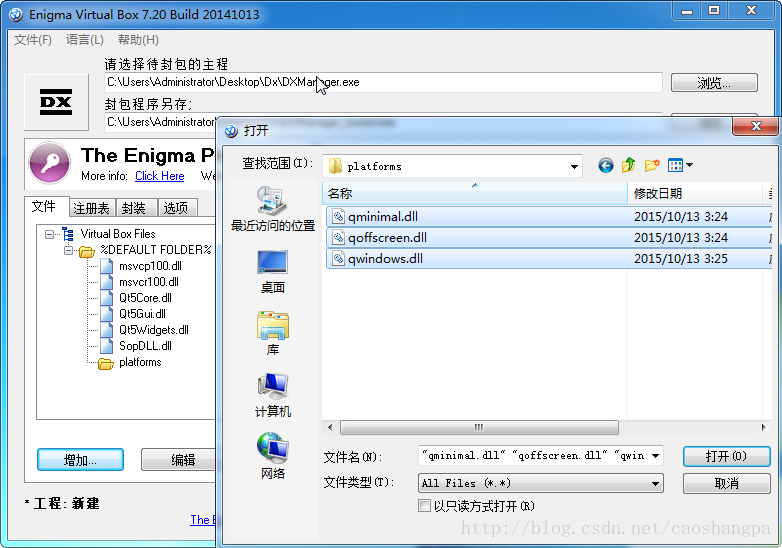Image resolution: width=782 pixels, height=548 pixels.
Task: Click the qminimal.dll date 2015/10/13 3:24
Action: tap(681, 217)
